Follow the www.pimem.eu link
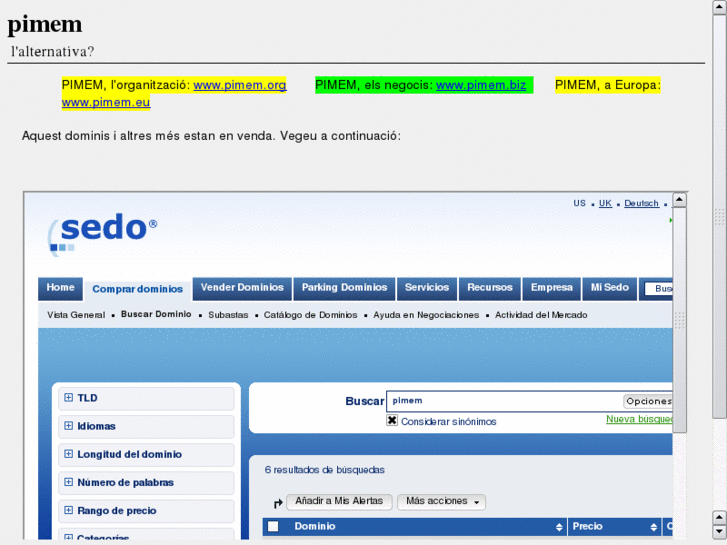Screen dimensions: 727x545 [x=106, y=103]
